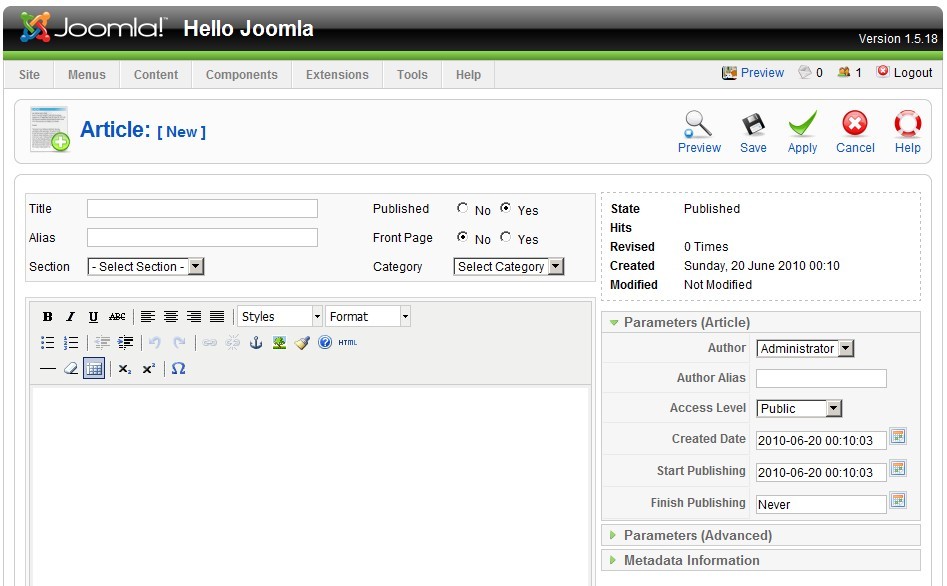Save the new article
Viewport: 947px width, 586px height.
pos(753,132)
